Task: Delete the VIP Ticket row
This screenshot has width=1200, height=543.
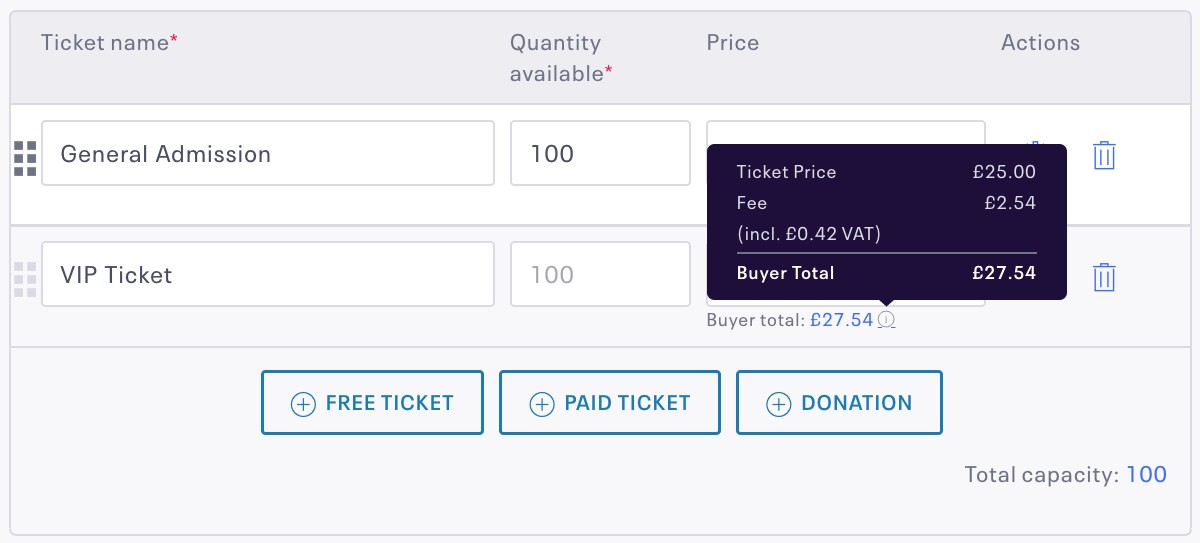Action: coord(1104,277)
